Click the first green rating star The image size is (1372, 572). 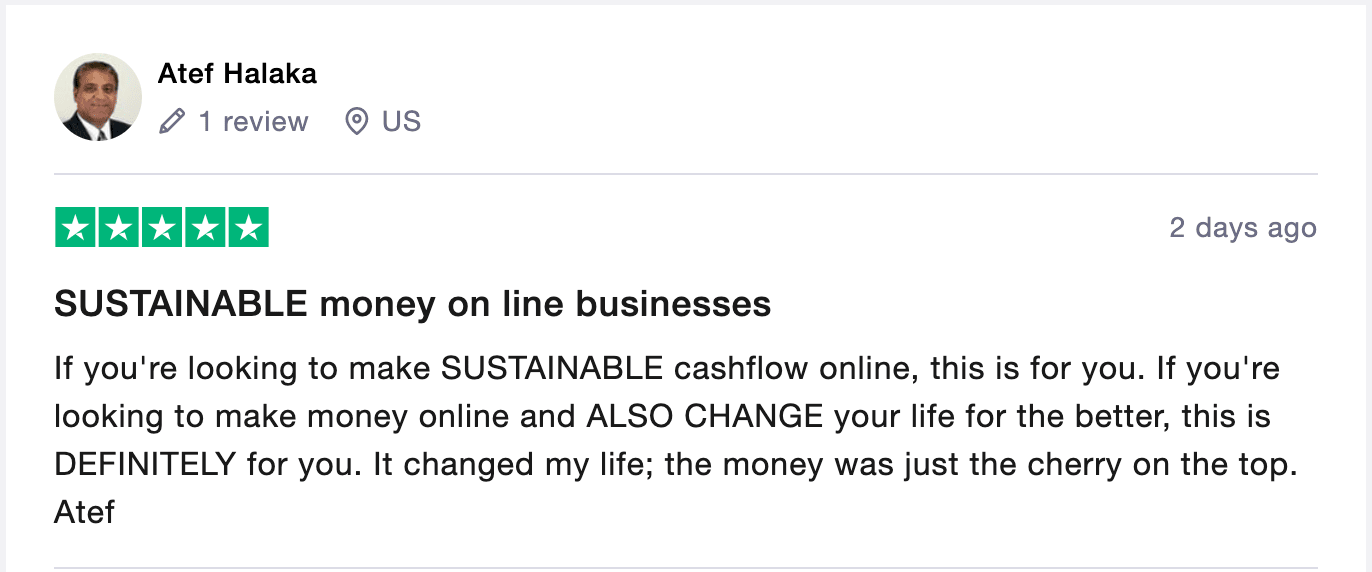[76, 228]
